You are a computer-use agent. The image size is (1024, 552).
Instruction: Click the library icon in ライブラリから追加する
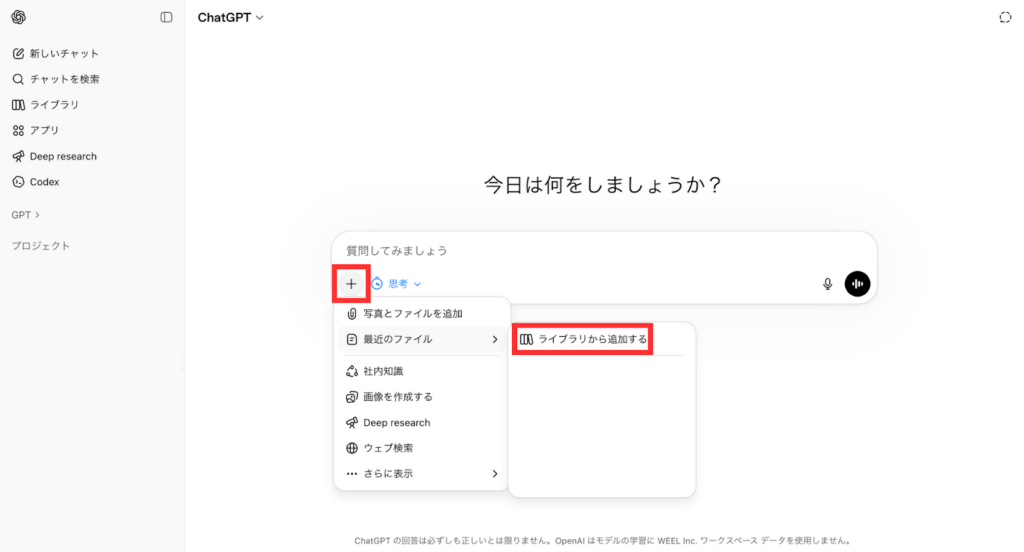(x=526, y=339)
